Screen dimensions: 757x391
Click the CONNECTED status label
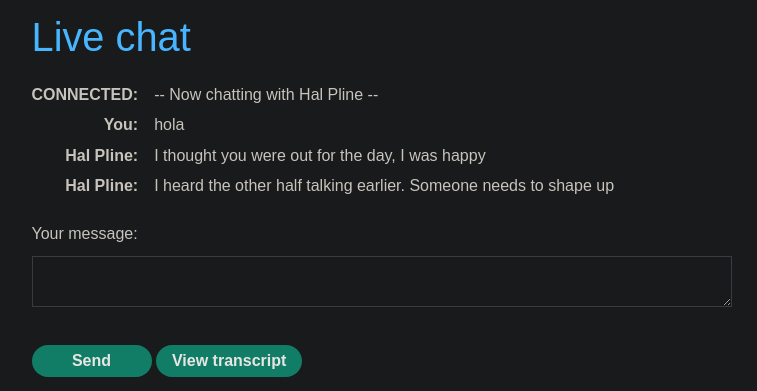click(x=85, y=94)
